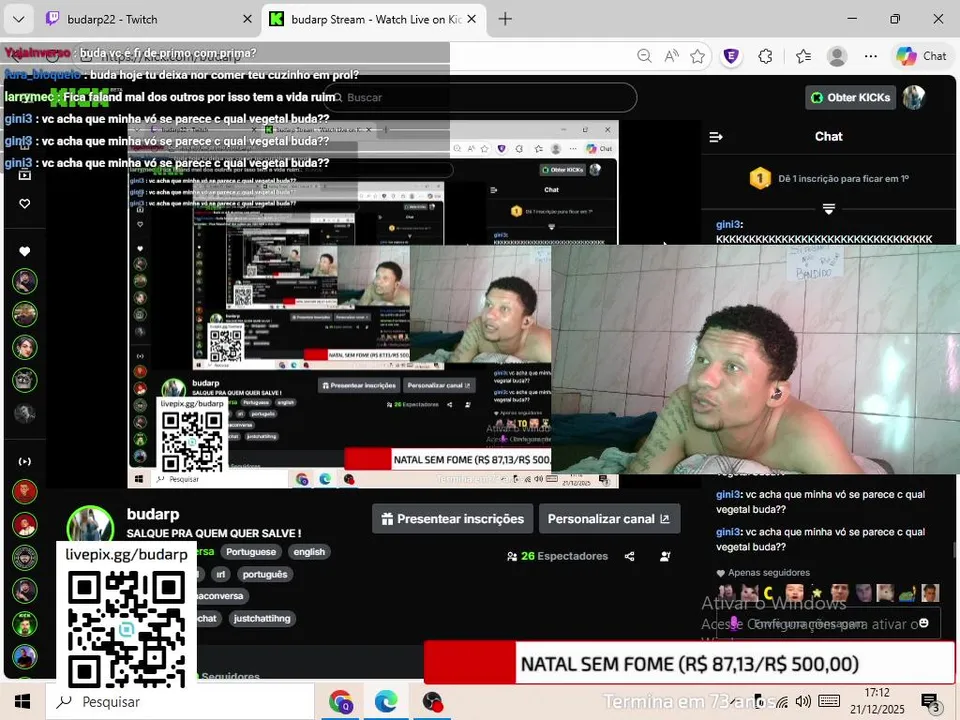Open OBS Studio from the taskbar
Viewport: 960px width, 720px height.
click(x=432, y=702)
